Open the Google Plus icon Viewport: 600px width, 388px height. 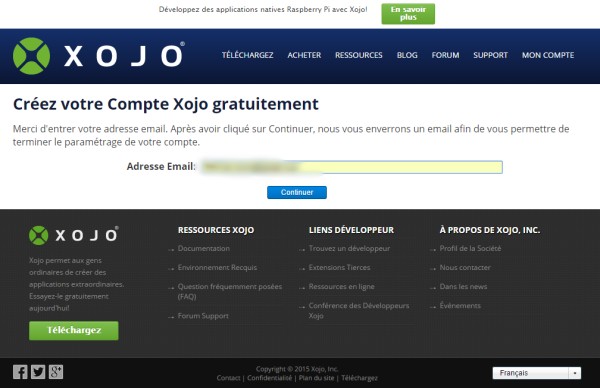point(56,372)
